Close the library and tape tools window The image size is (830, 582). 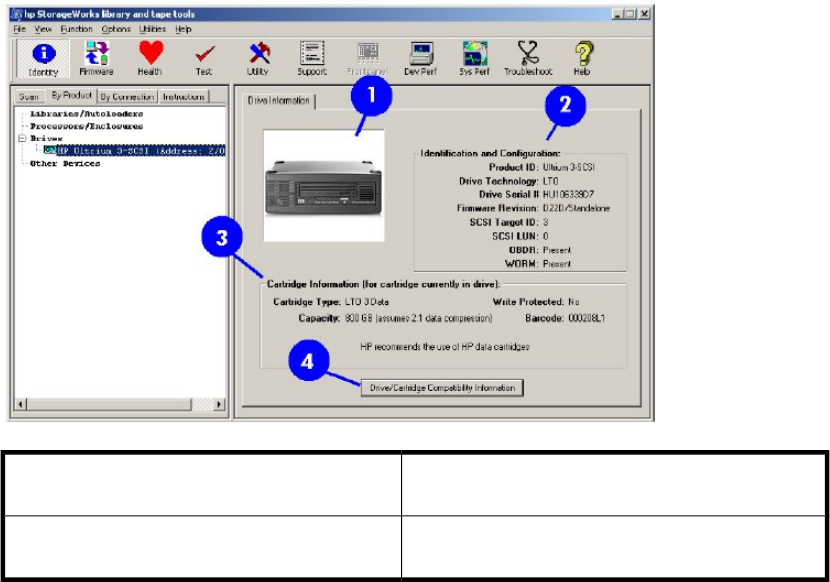644,14
